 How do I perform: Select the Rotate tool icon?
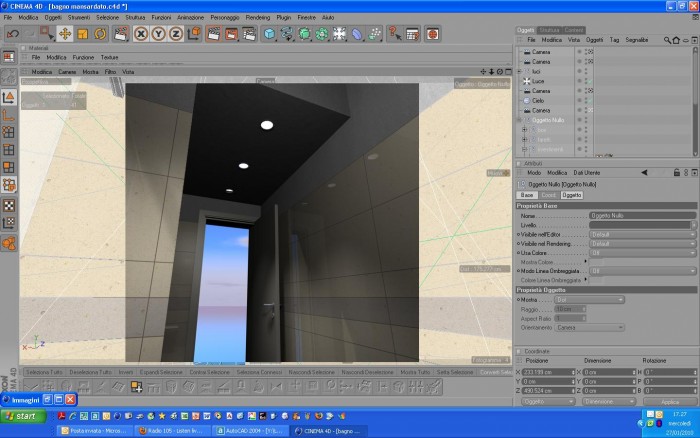100,34
